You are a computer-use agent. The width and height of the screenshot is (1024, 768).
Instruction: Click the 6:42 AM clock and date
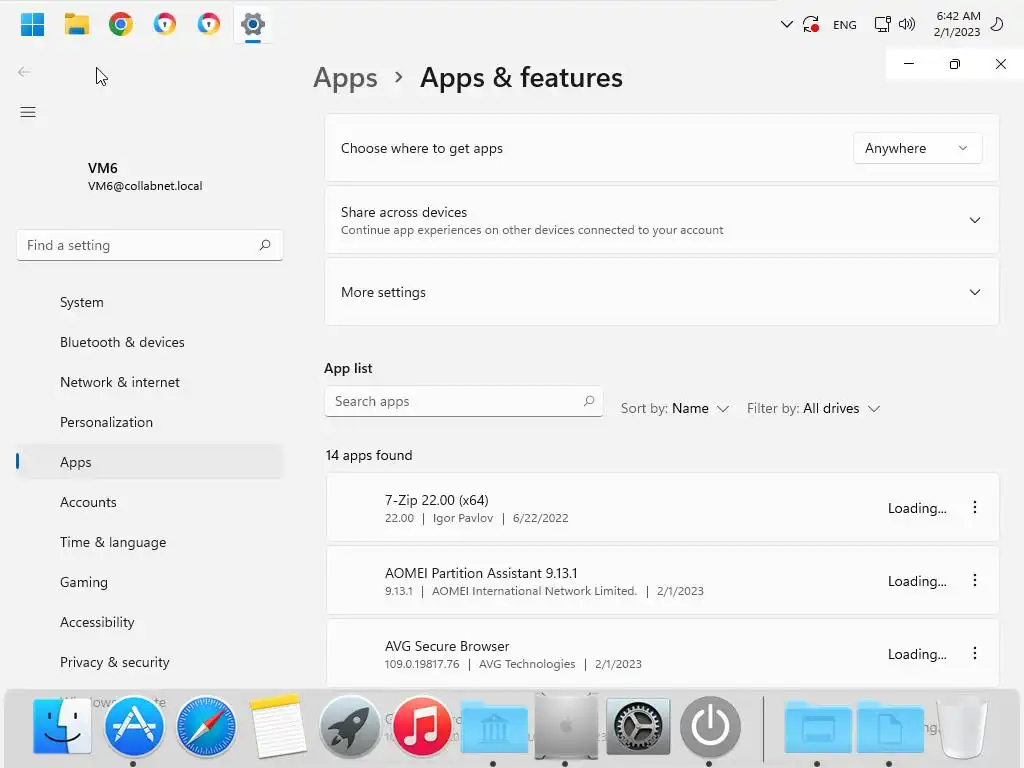(957, 24)
